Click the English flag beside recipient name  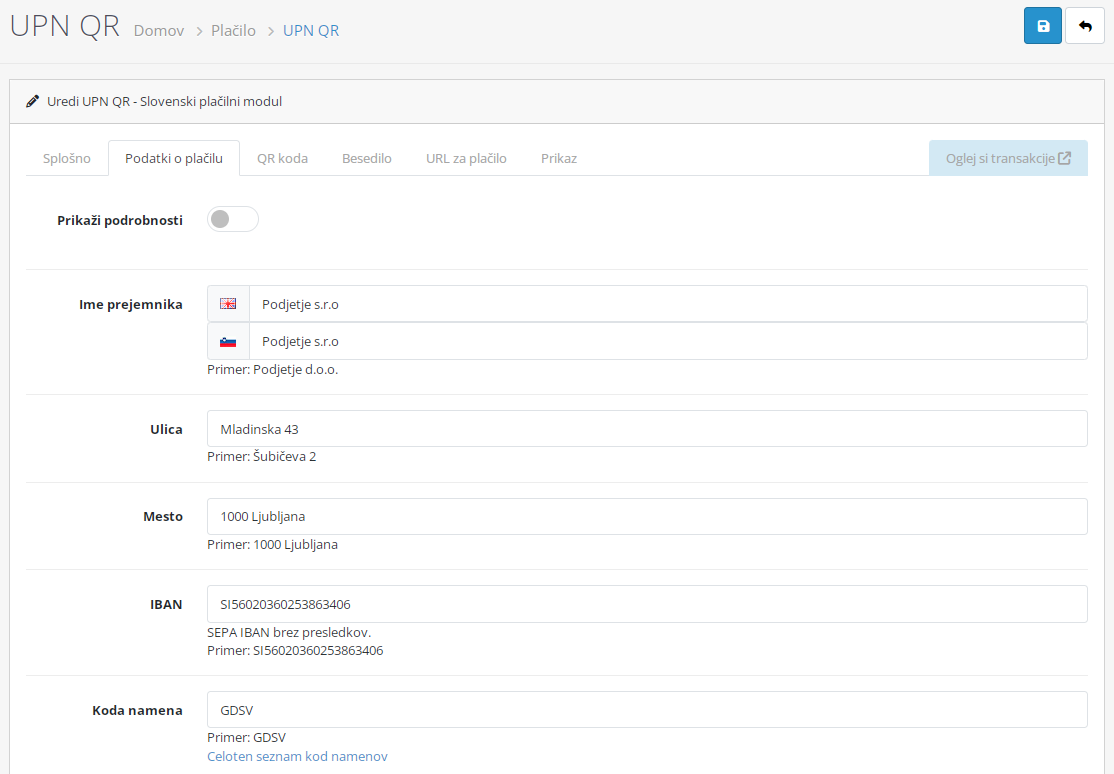click(x=228, y=304)
